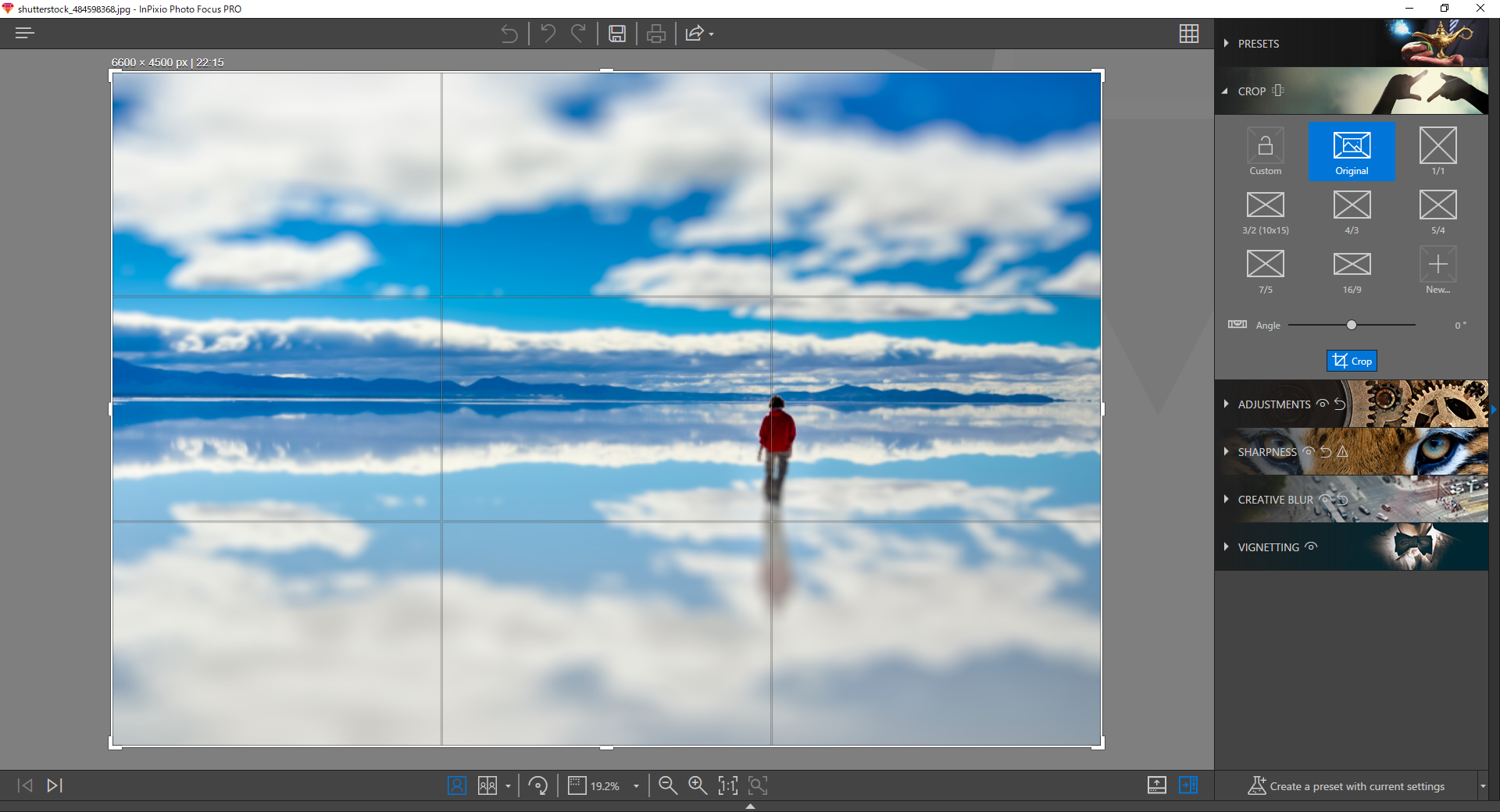Click the Angle slider handle
This screenshot has width=1500, height=812.
(x=1352, y=325)
